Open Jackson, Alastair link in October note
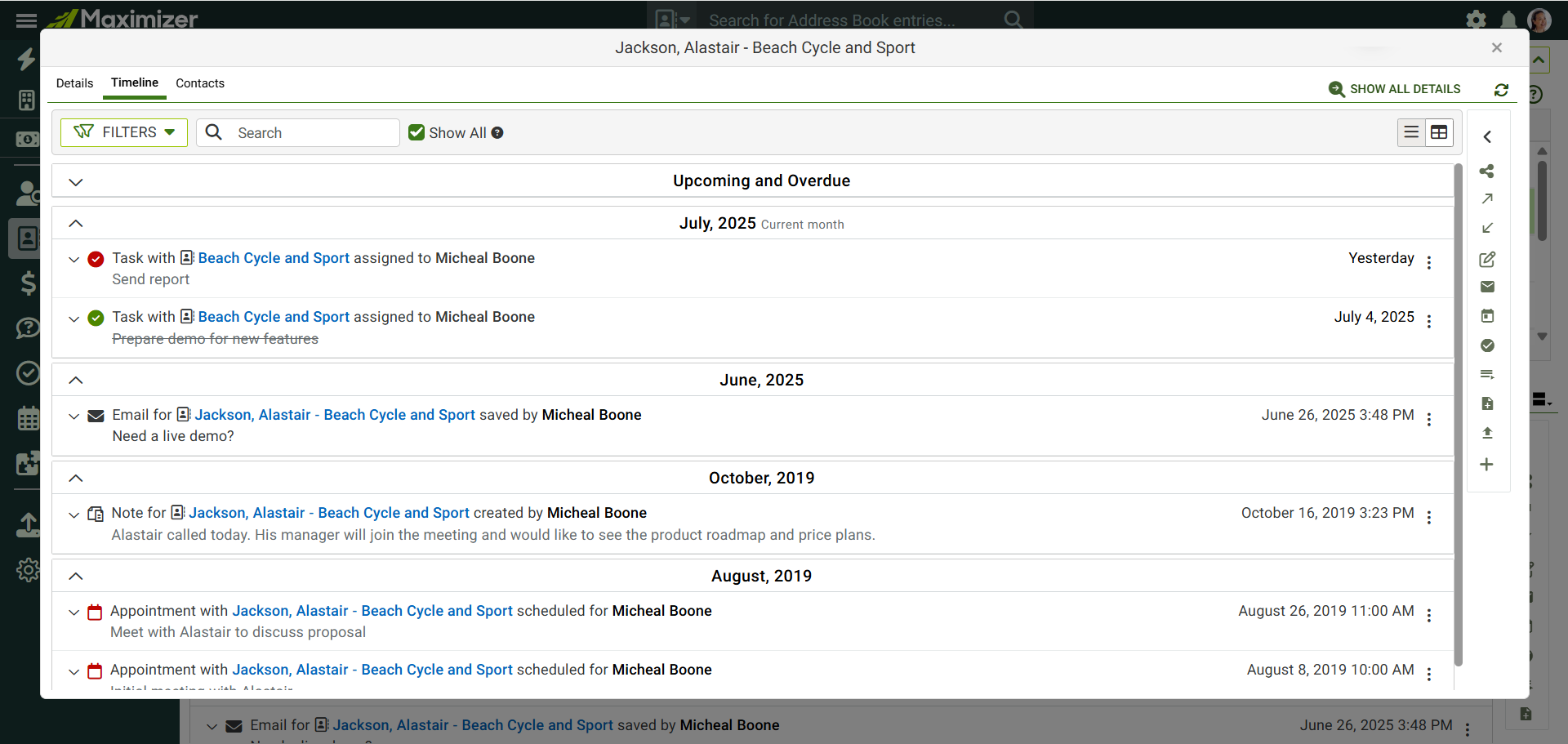 pos(329,513)
